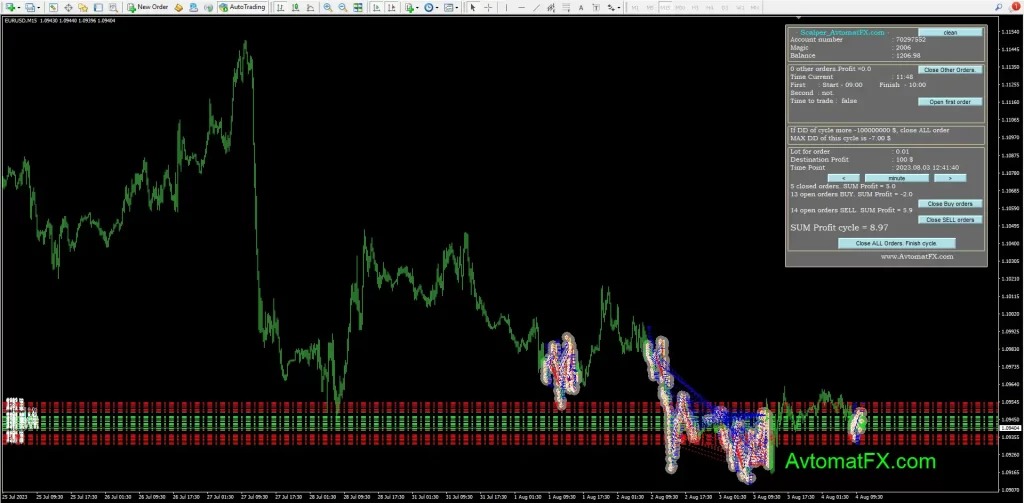Select the cursor arrow tool

pos(473,7)
